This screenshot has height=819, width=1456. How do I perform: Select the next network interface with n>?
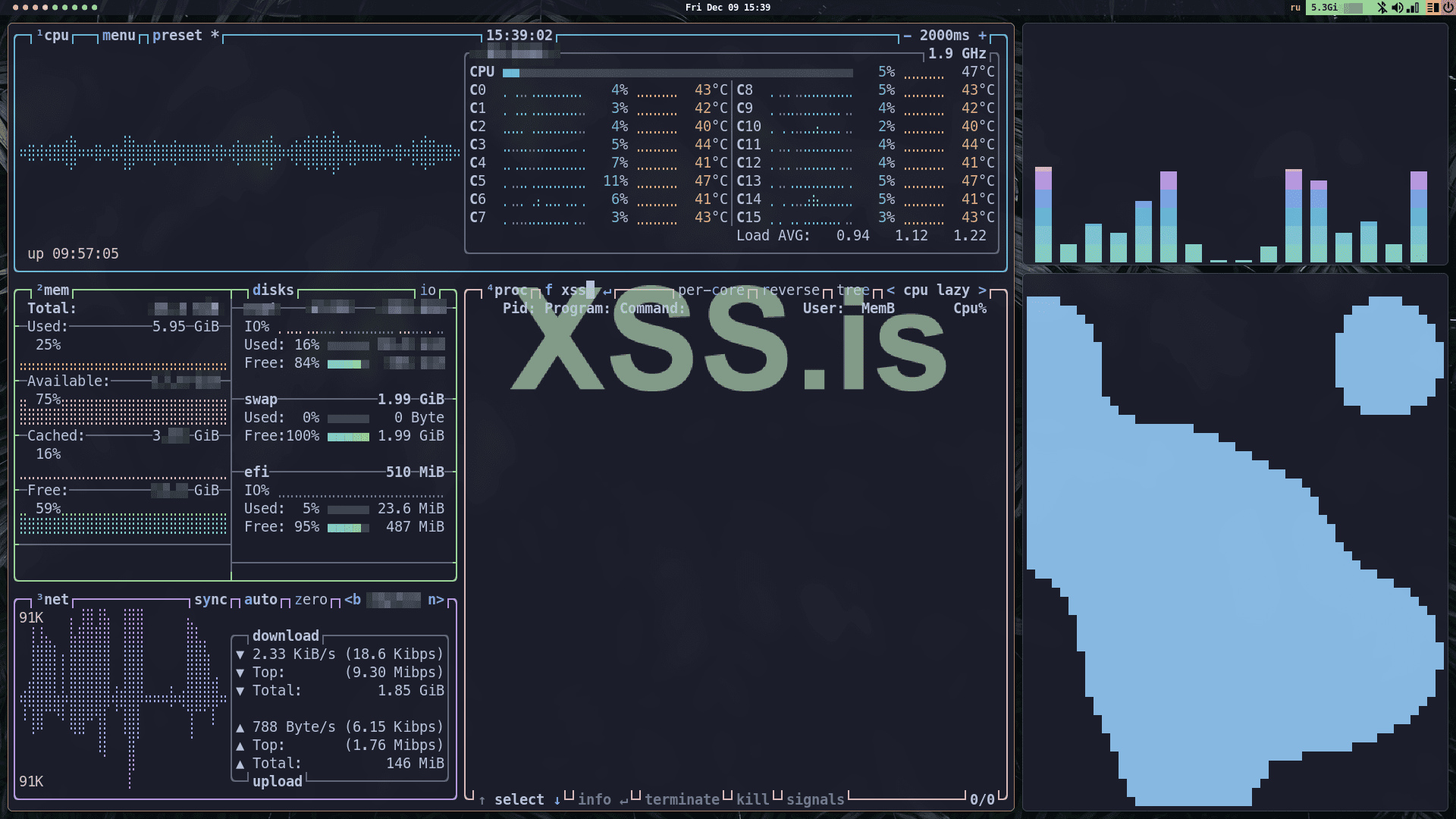(435, 600)
